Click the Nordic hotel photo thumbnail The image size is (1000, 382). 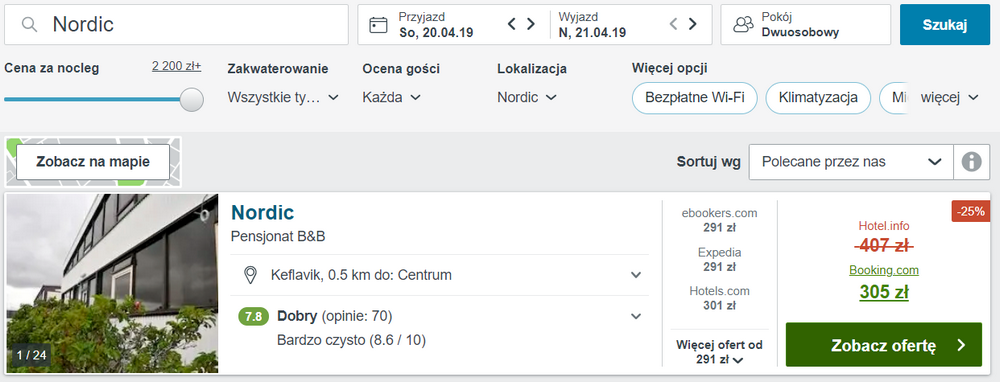pos(112,283)
